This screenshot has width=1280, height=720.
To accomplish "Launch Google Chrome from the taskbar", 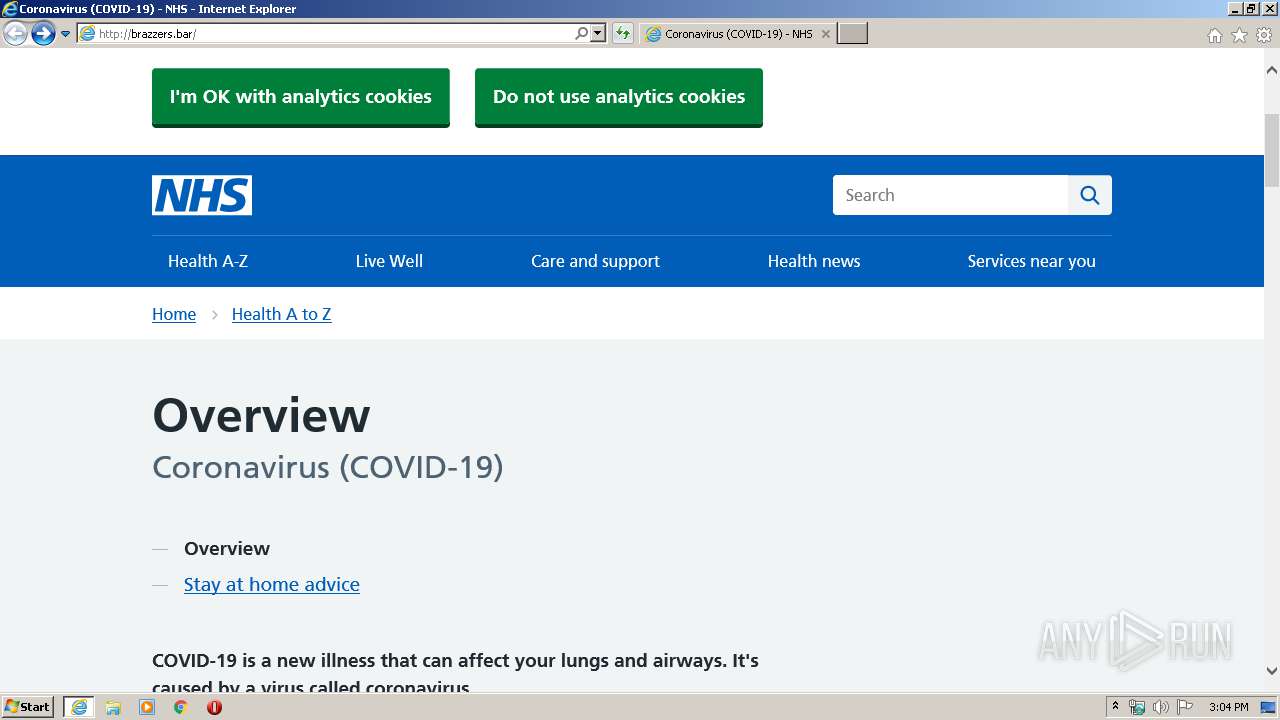I will click(x=181, y=707).
